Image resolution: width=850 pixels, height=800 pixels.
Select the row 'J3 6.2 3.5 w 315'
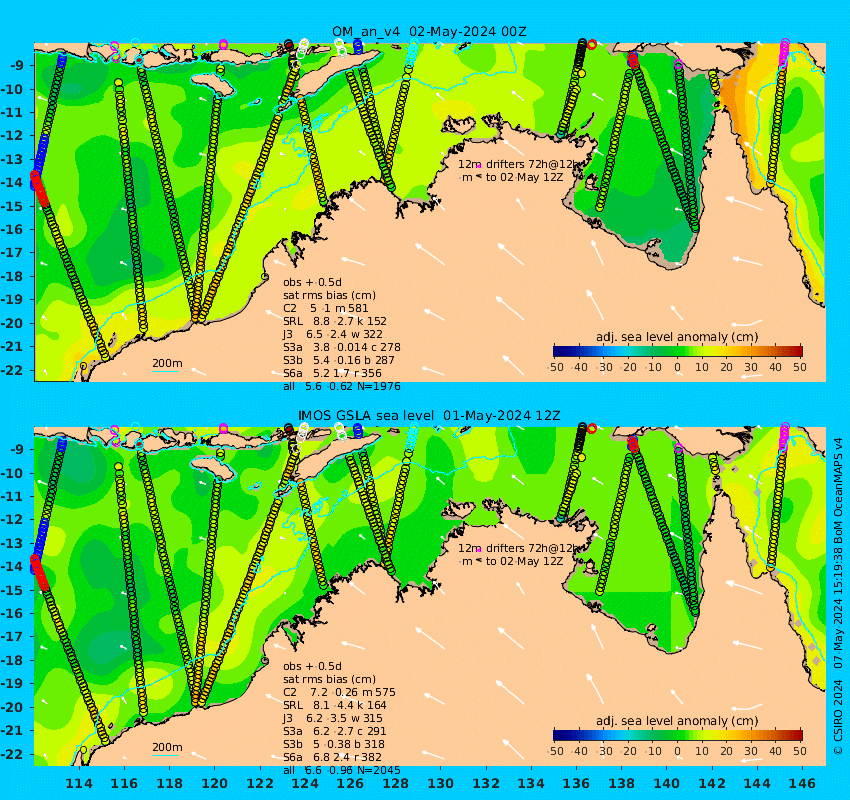tap(332, 718)
